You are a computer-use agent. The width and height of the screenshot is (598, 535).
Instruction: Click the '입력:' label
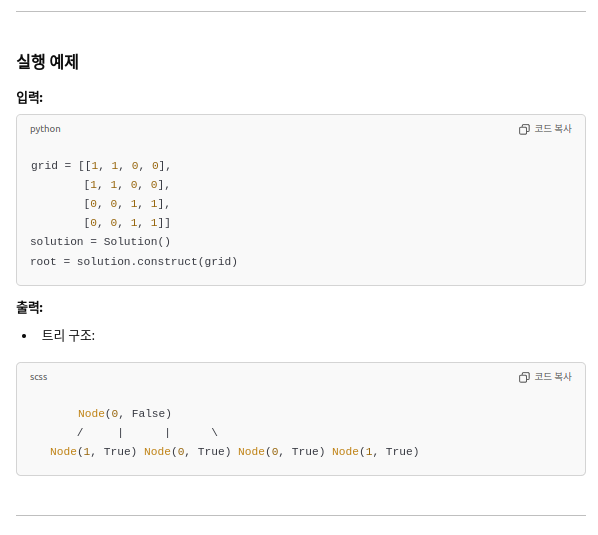(29, 97)
